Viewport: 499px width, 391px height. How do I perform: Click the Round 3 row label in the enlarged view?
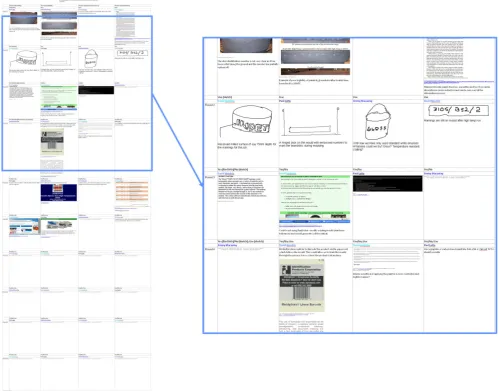point(210,177)
